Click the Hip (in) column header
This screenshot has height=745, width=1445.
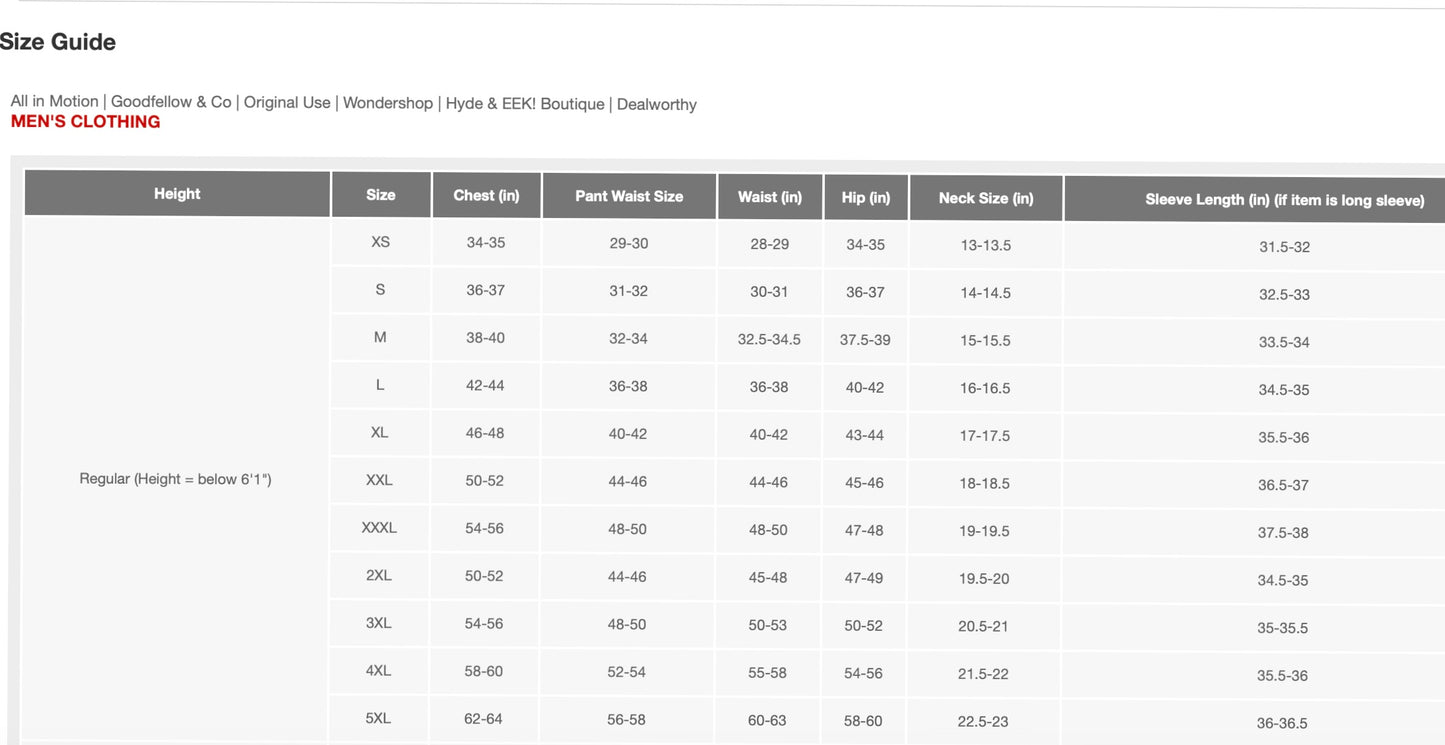pos(866,198)
